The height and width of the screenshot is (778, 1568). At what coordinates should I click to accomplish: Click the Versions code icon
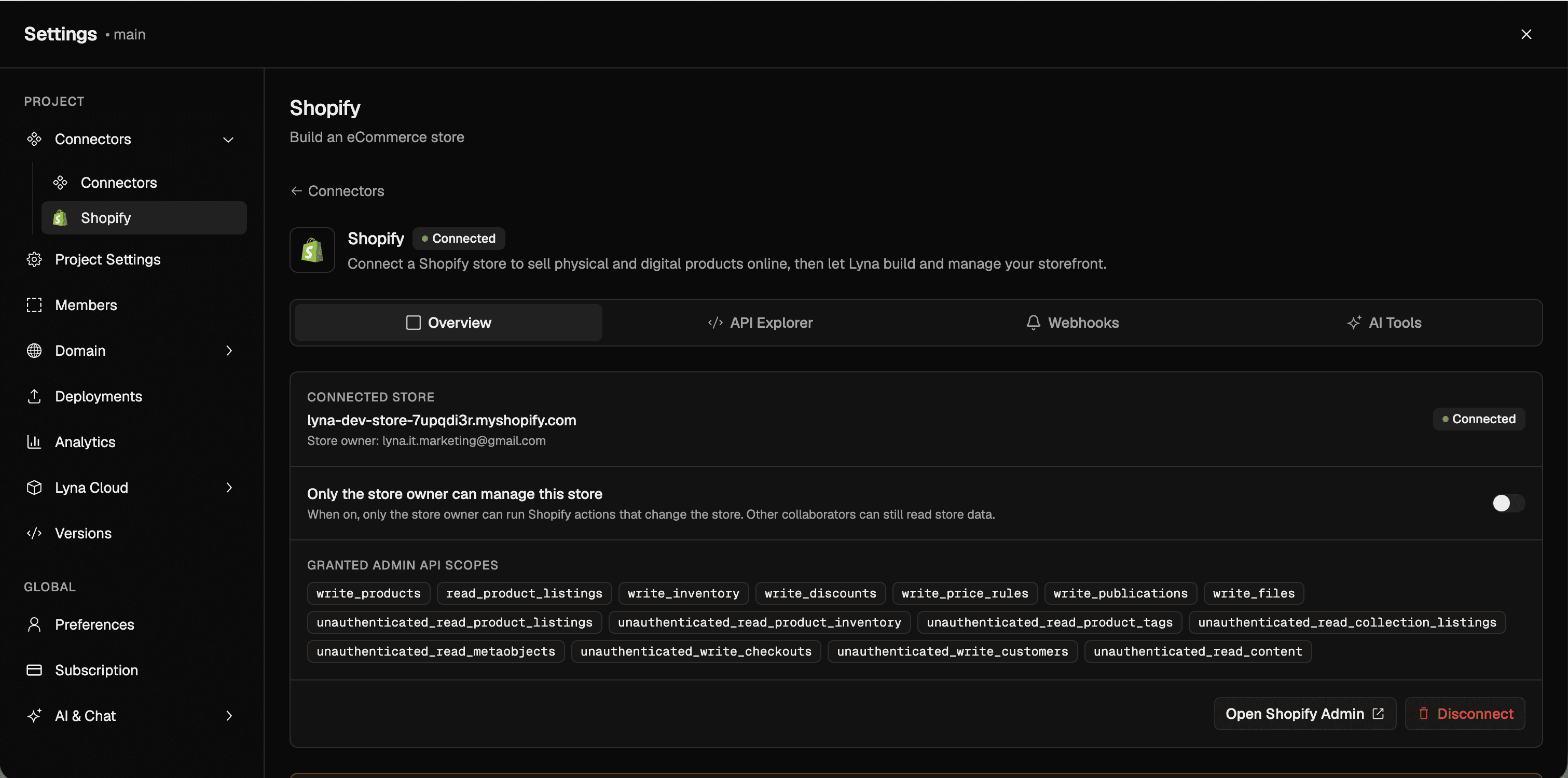point(34,534)
